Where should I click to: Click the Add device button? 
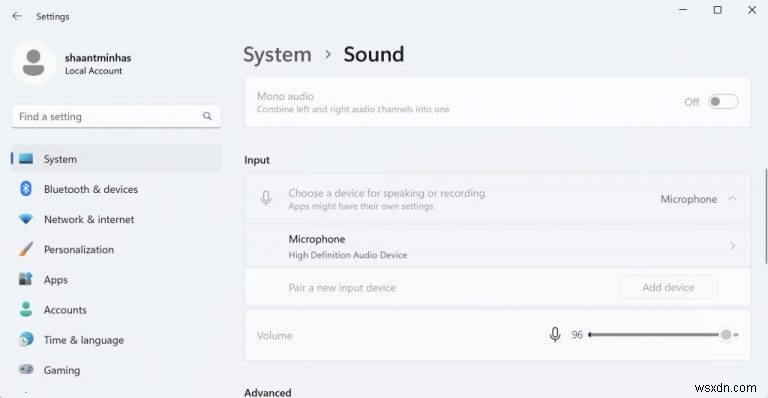[x=669, y=287]
